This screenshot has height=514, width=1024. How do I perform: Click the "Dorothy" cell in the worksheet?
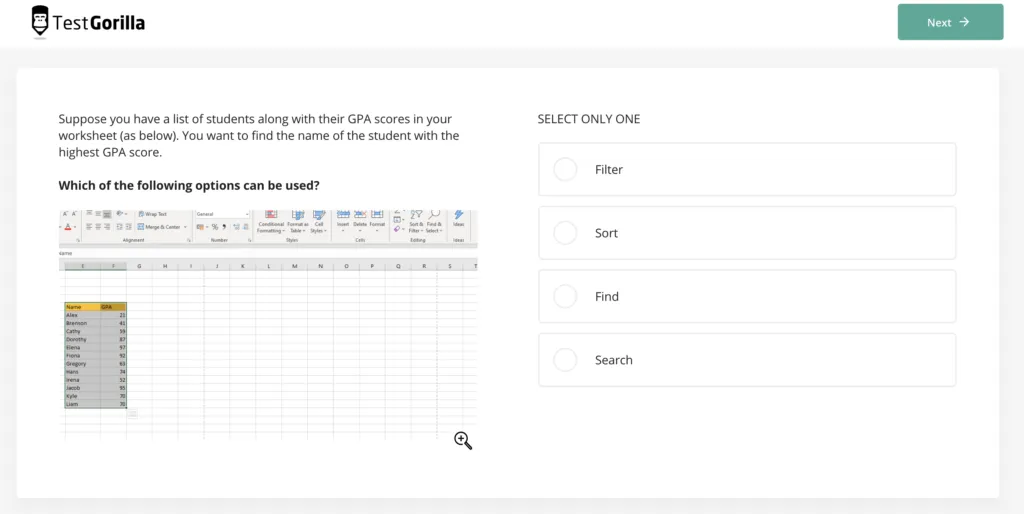[82, 339]
